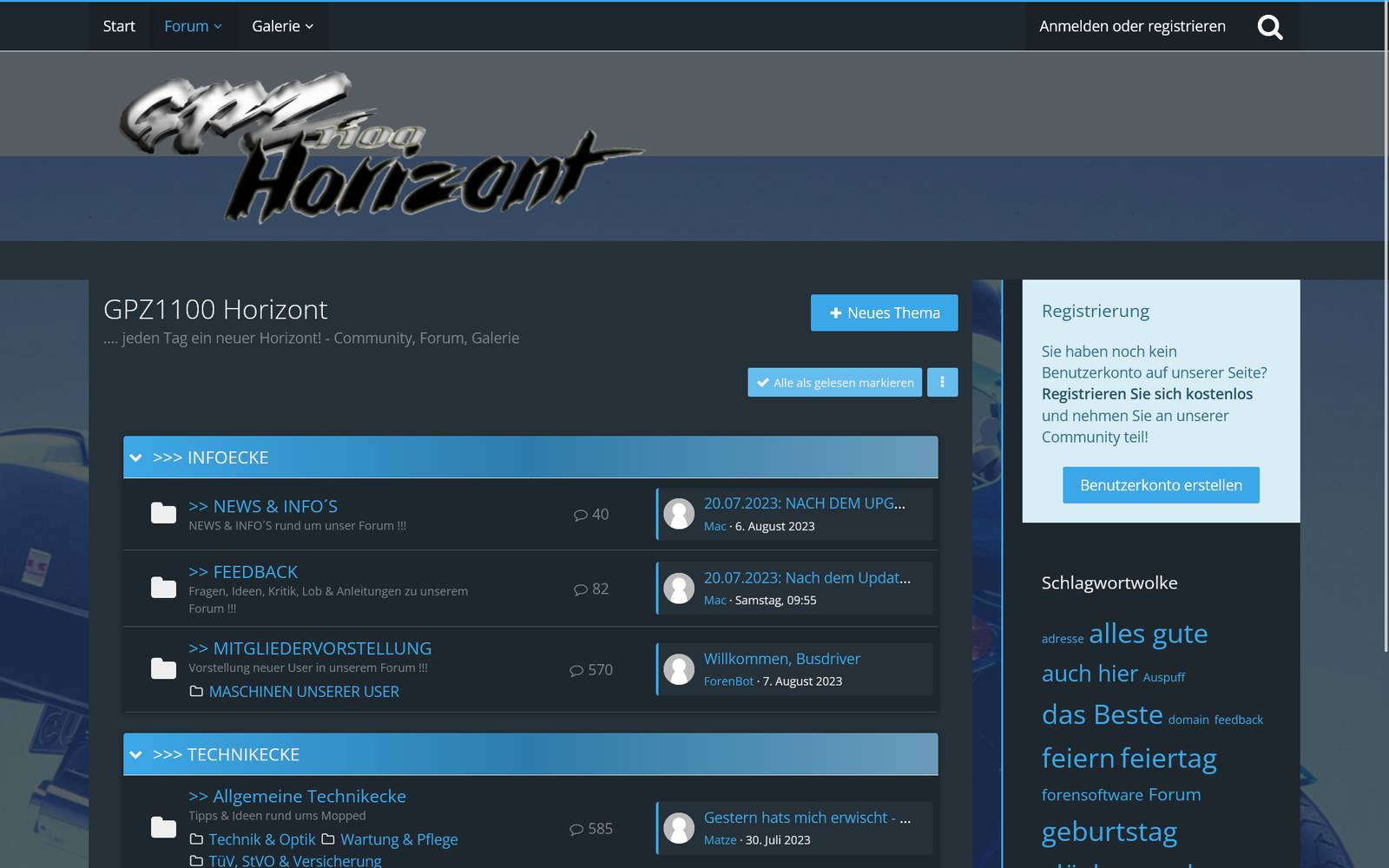Open the Wartung & Pflege subforum
Image resolution: width=1389 pixels, height=868 pixels.
coord(398,839)
